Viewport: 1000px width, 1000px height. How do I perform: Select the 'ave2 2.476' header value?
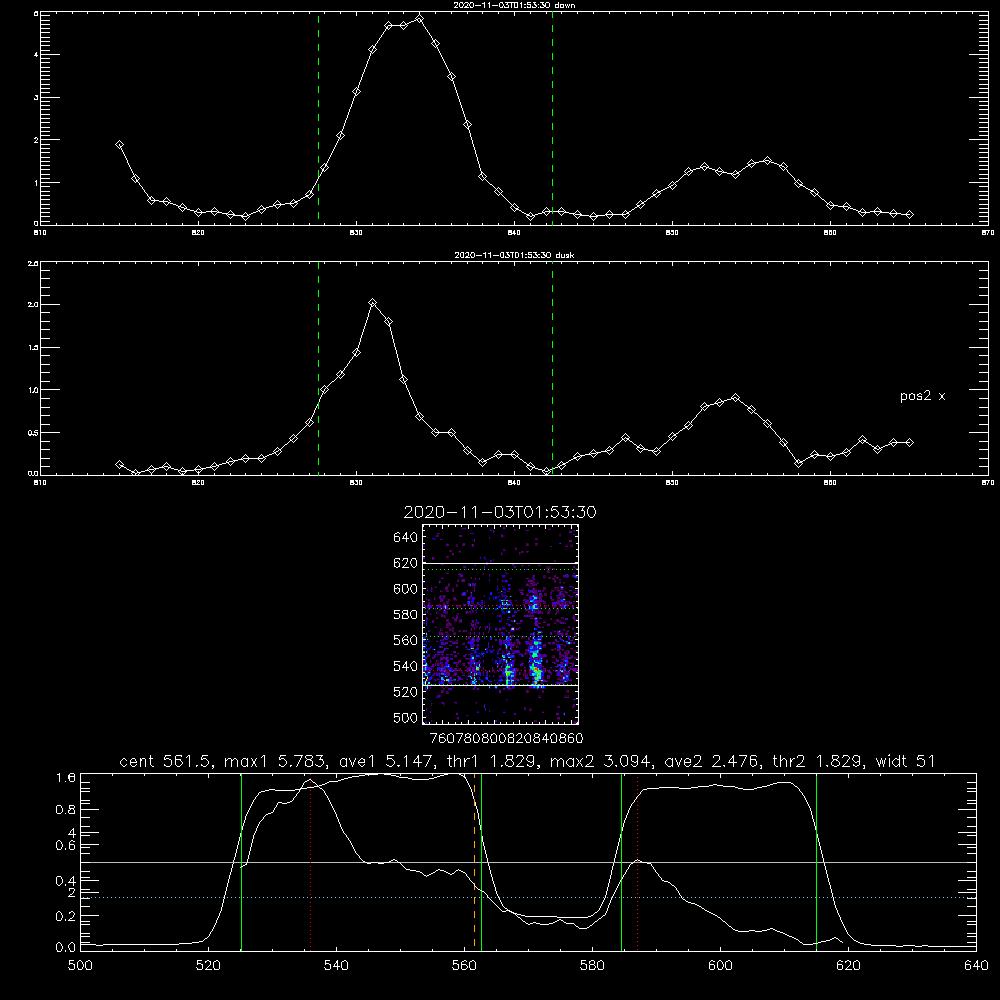[712, 761]
